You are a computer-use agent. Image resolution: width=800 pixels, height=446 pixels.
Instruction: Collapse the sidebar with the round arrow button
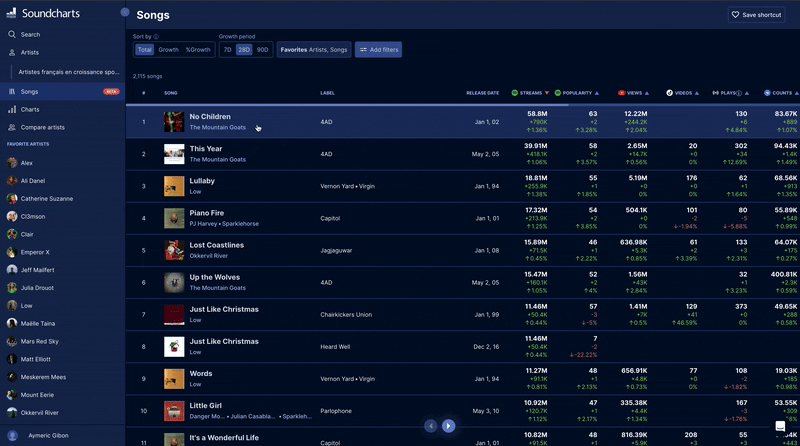point(125,13)
